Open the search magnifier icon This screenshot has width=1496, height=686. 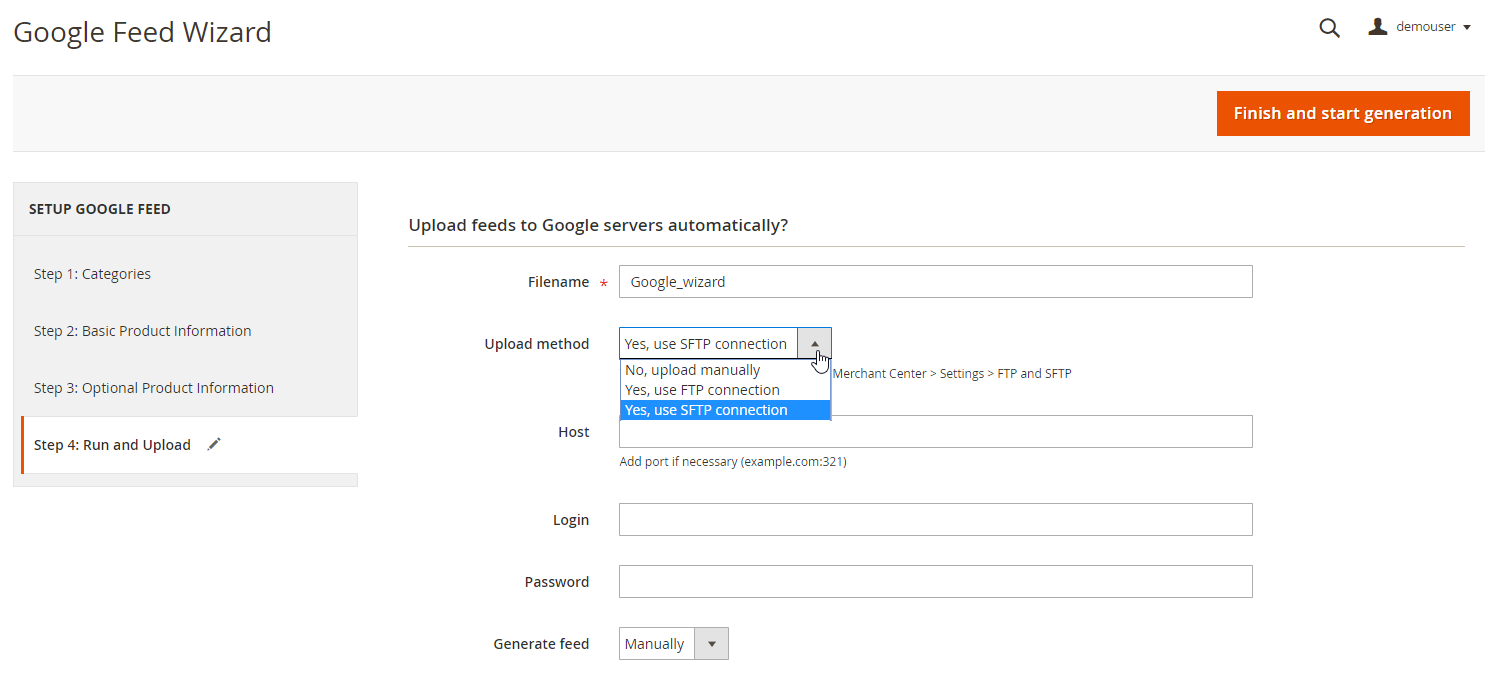[1329, 28]
